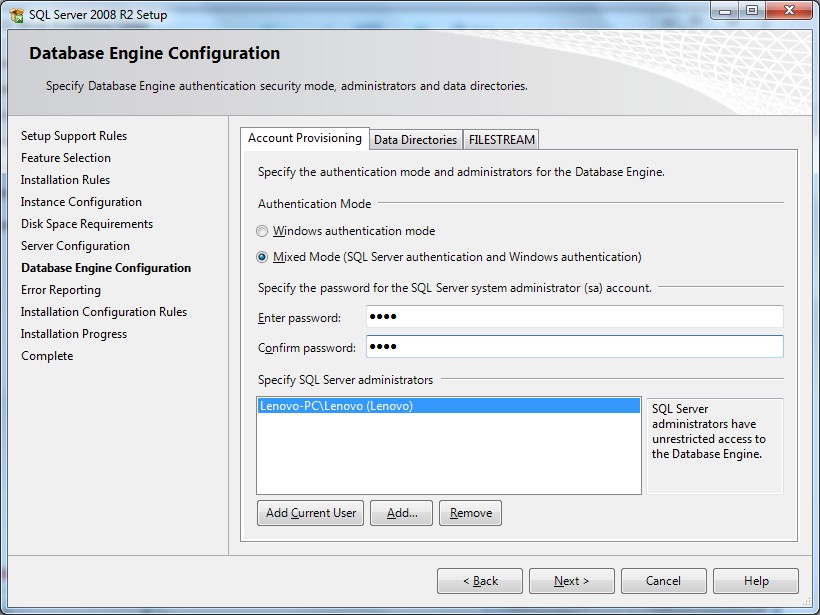Click Disk Space Requirements step
Viewport: 820px width, 615px height.
coord(87,224)
